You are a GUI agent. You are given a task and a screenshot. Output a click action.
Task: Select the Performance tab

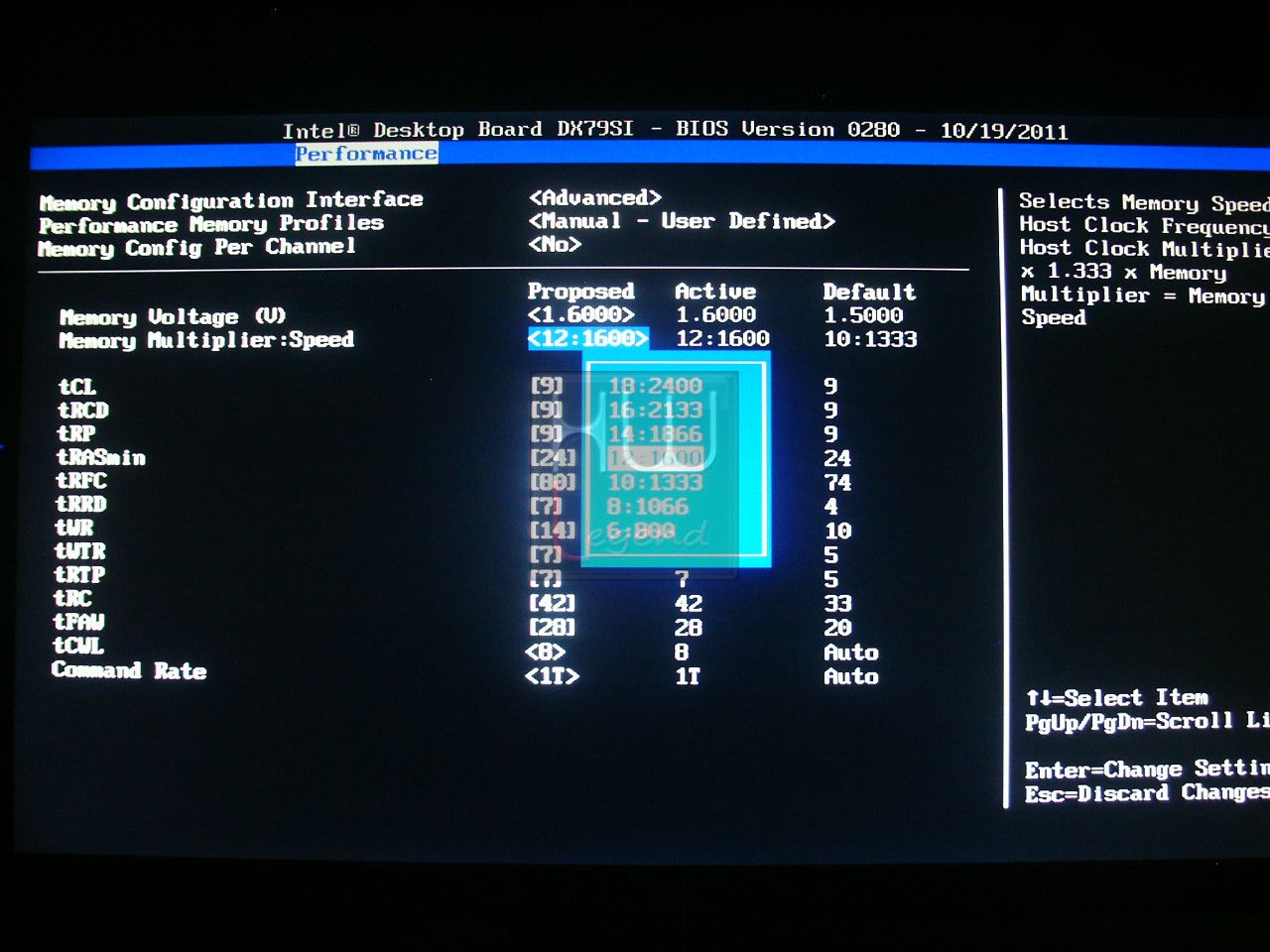[366, 154]
